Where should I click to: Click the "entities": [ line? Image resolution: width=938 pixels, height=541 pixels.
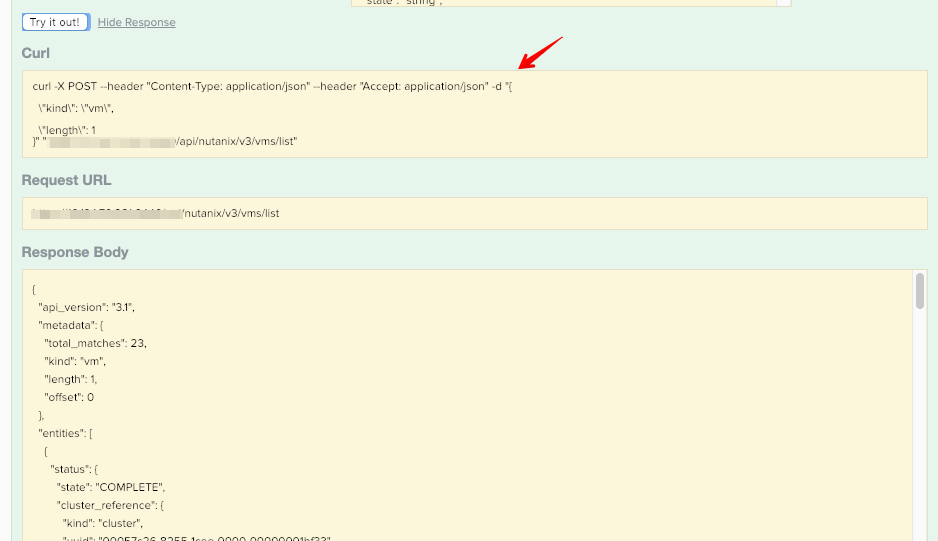pos(65,433)
